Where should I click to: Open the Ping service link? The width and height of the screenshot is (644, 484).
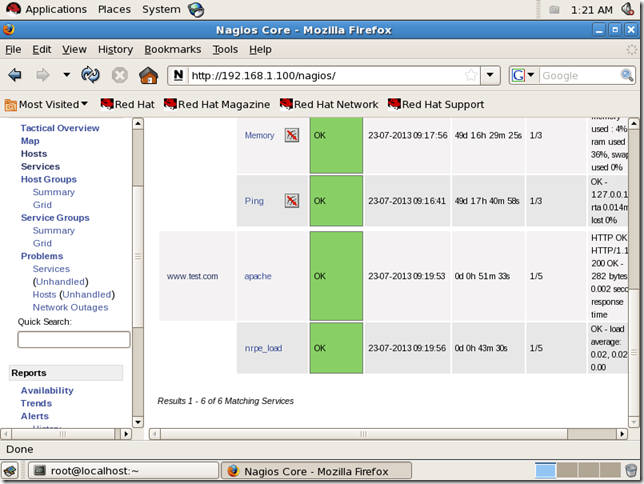click(x=254, y=201)
